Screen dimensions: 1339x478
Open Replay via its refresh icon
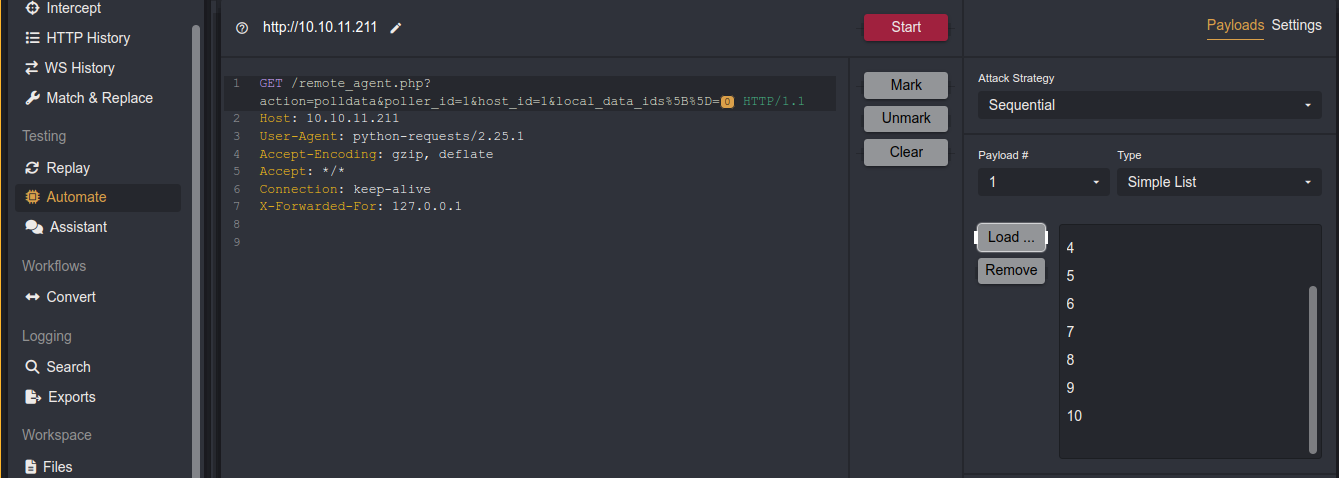(32, 168)
